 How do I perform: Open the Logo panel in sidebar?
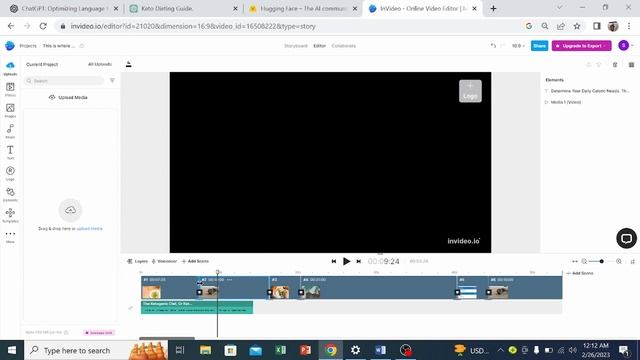tap(10, 173)
